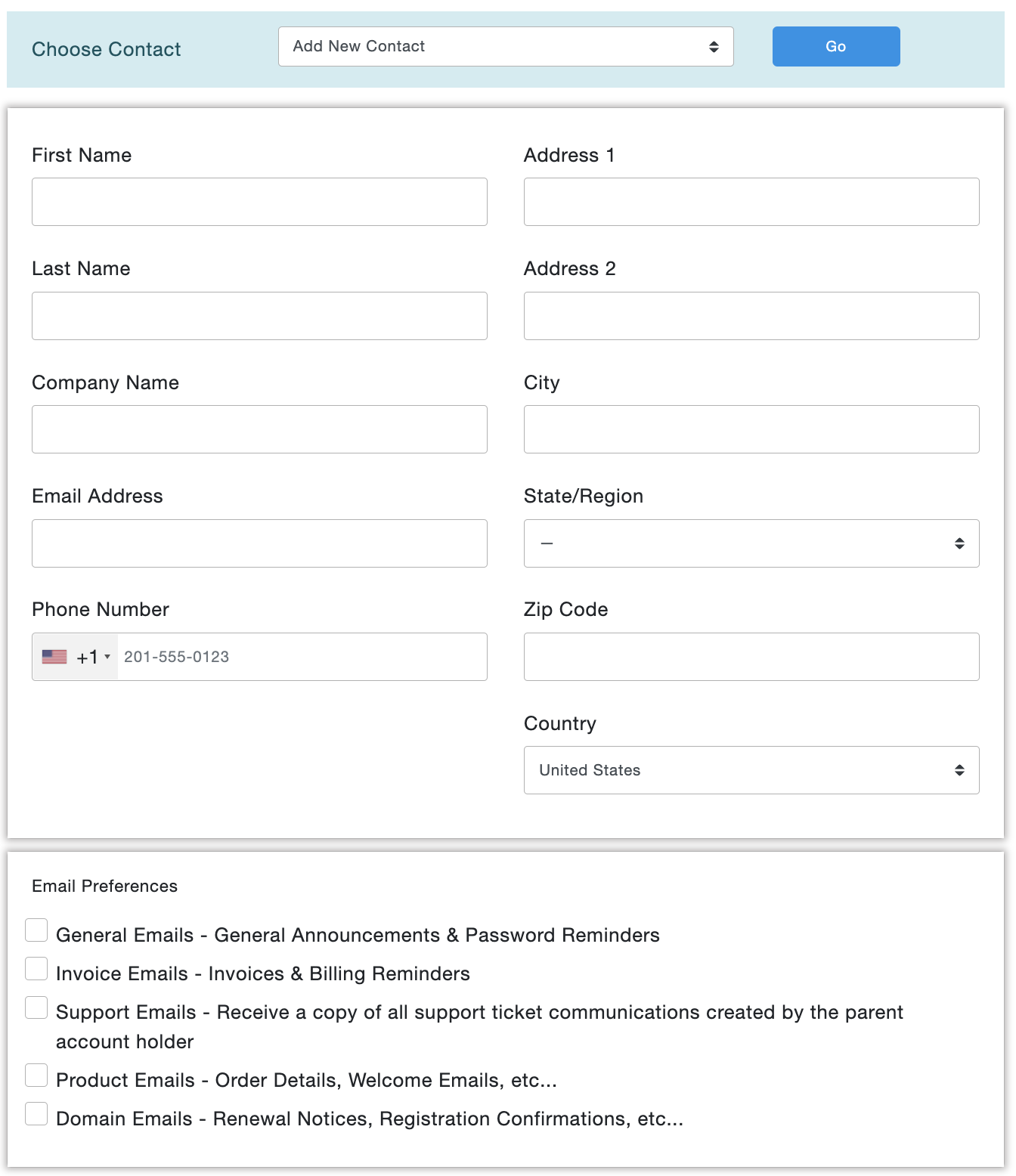Tick the Product Emails checkbox
This screenshot has height=1176, width=1016.
[x=36, y=1075]
